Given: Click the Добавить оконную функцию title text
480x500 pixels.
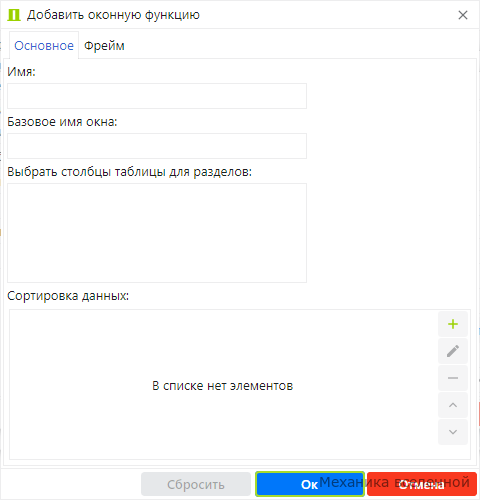Looking at the screenshot, I should point(113,15).
